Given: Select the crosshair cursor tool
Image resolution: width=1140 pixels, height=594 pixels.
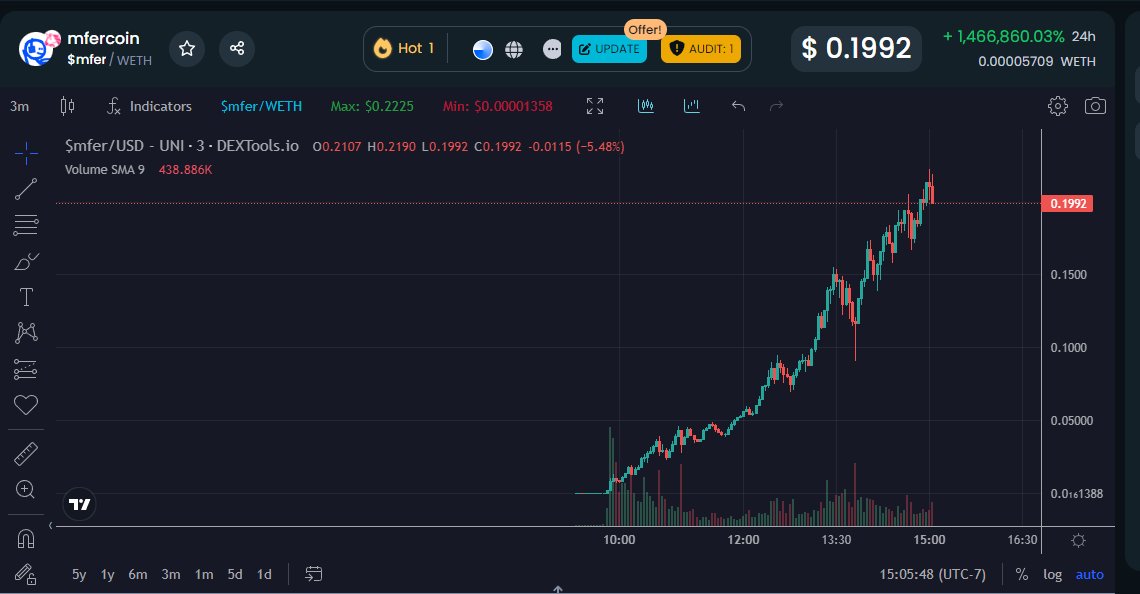Looking at the screenshot, I should tap(26, 153).
